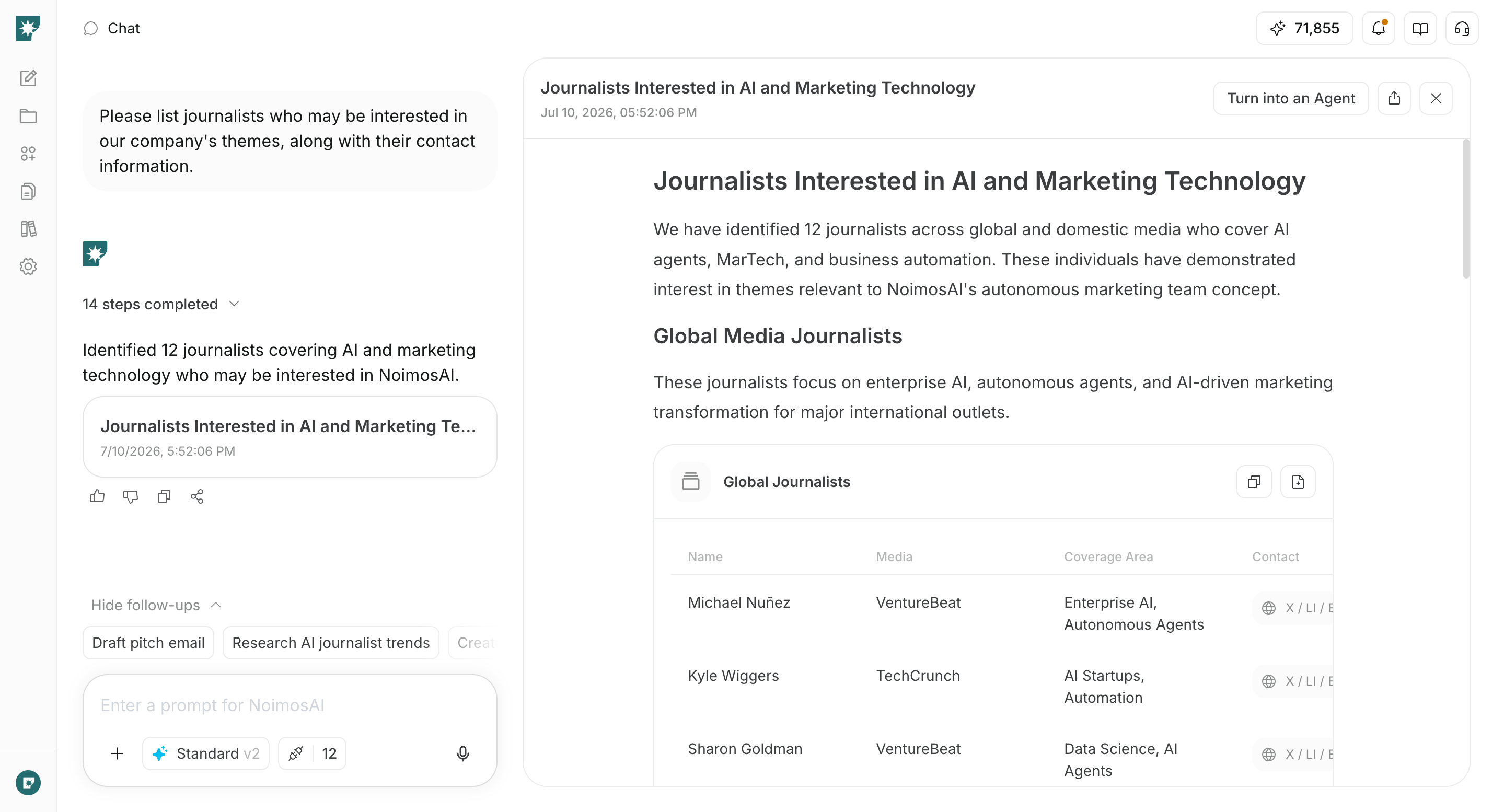Viewport: 1504px width, 812px height.
Task: Activate microphone voice input
Action: point(462,753)
